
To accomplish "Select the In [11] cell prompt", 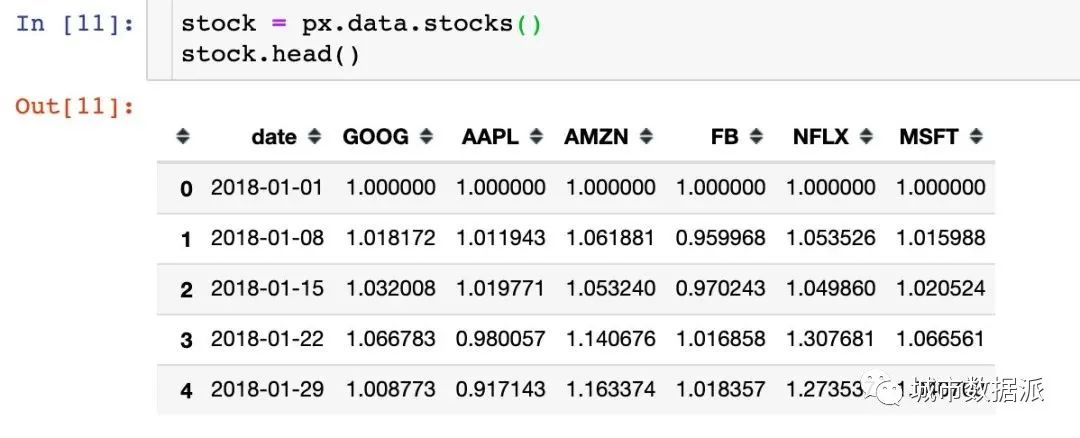I will pyautogui.click(x=75, y=23).
